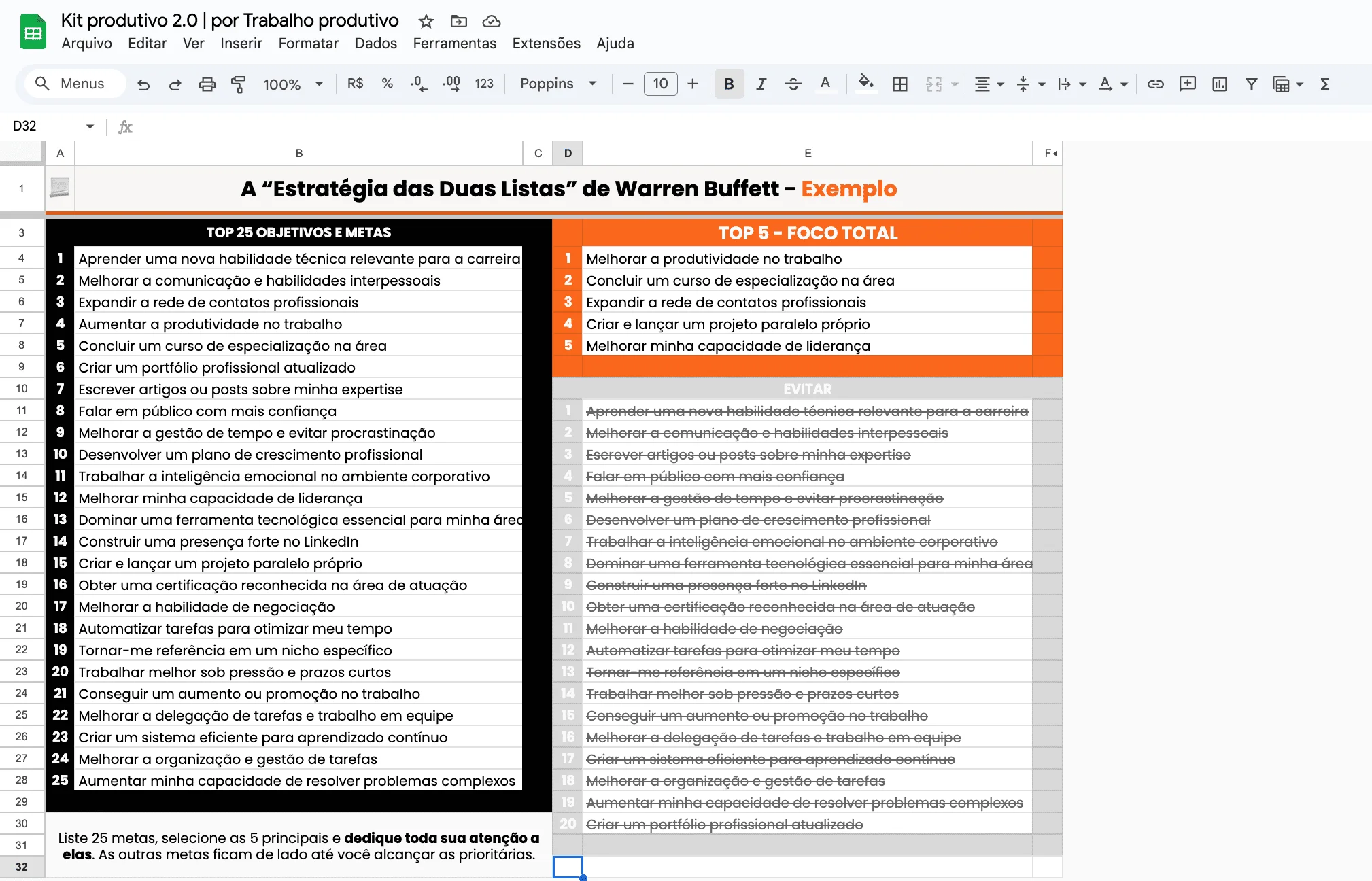Open the zoom level dropdown

pos(292,84)
